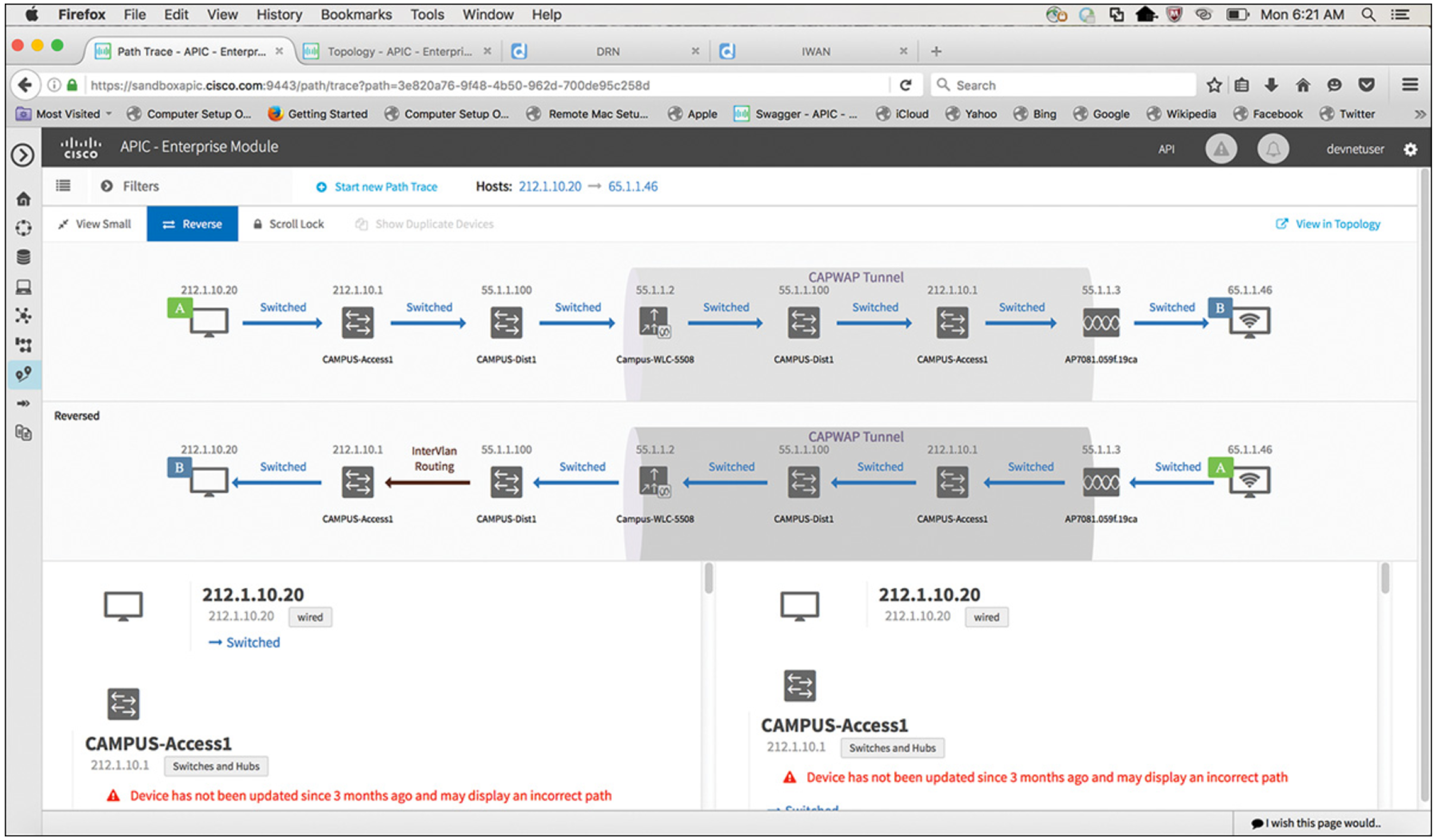Open the list menu icon beside Filters

click(x=63, y=185)
